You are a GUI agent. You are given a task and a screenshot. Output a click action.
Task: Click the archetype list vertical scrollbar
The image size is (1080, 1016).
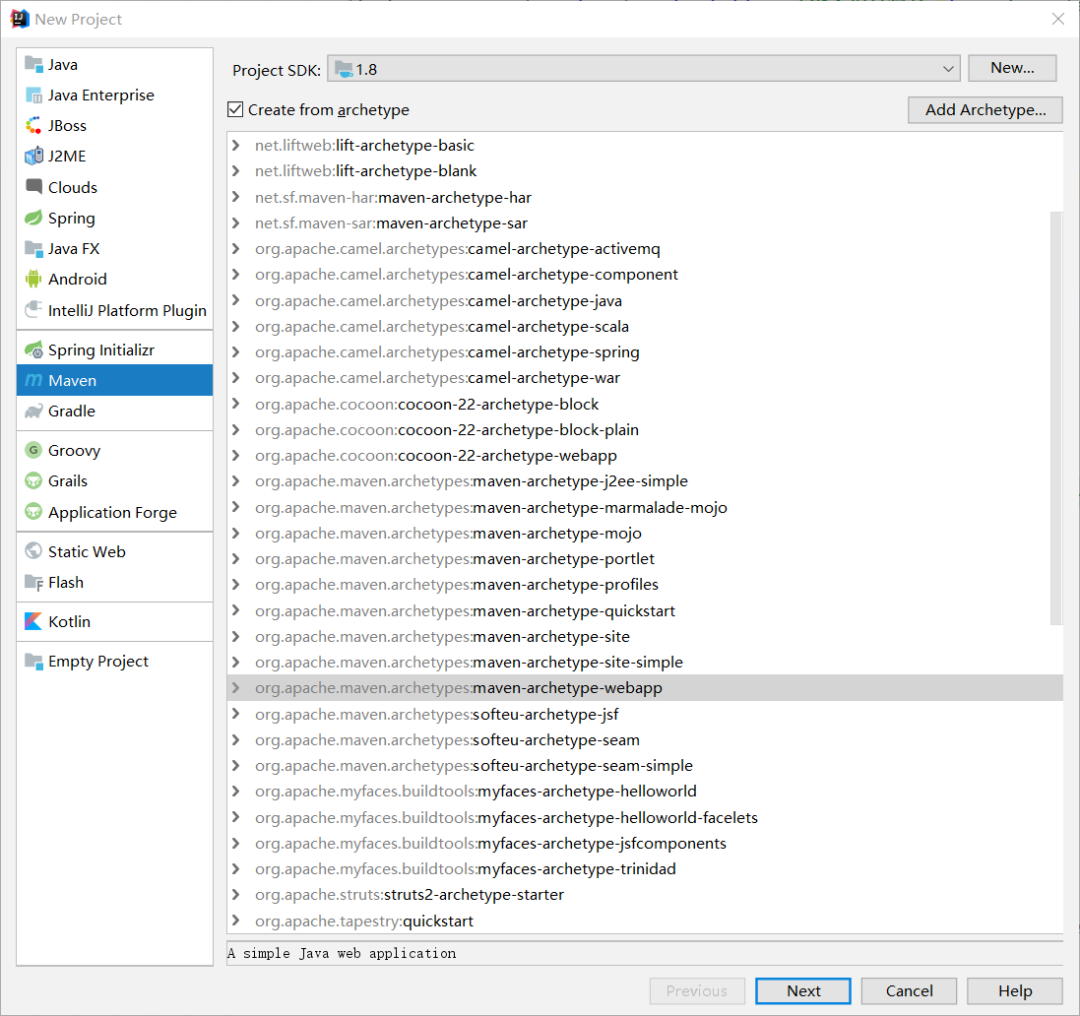(1056, 418)
